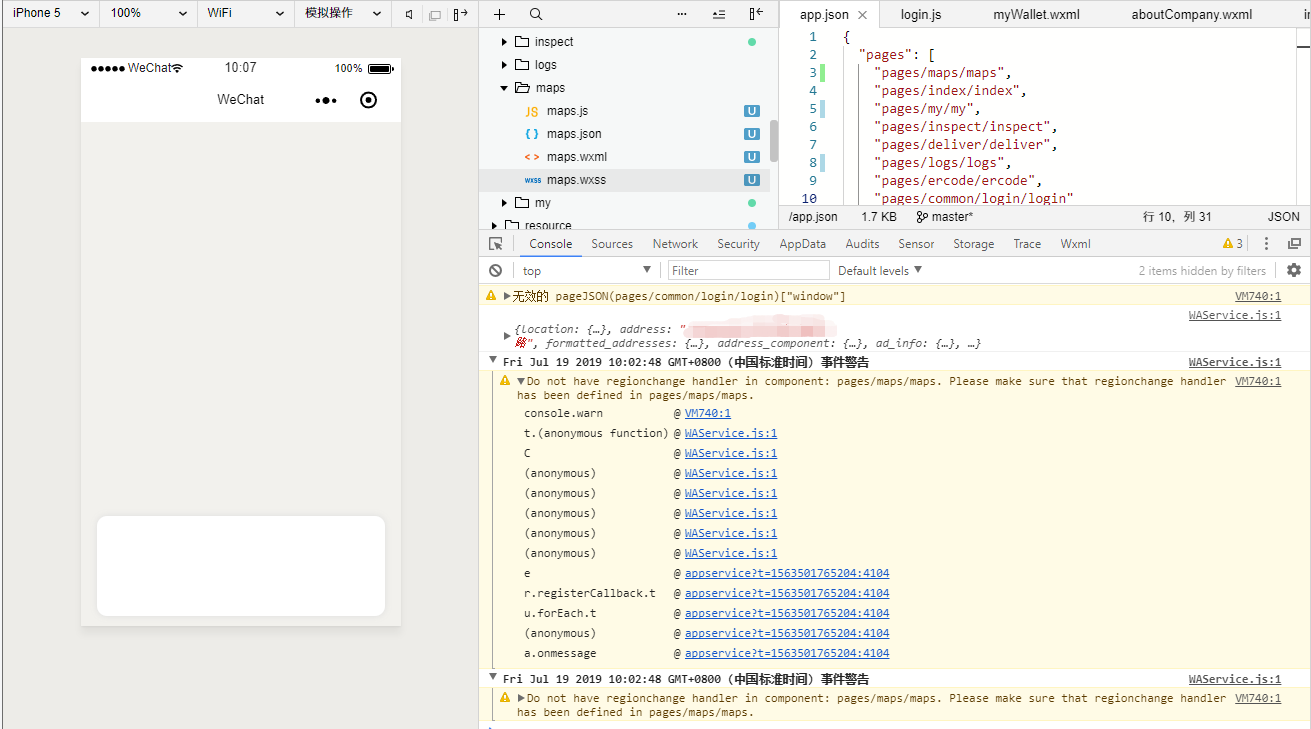
Task: Click the add page plus icon
Action: coord(499,14)
